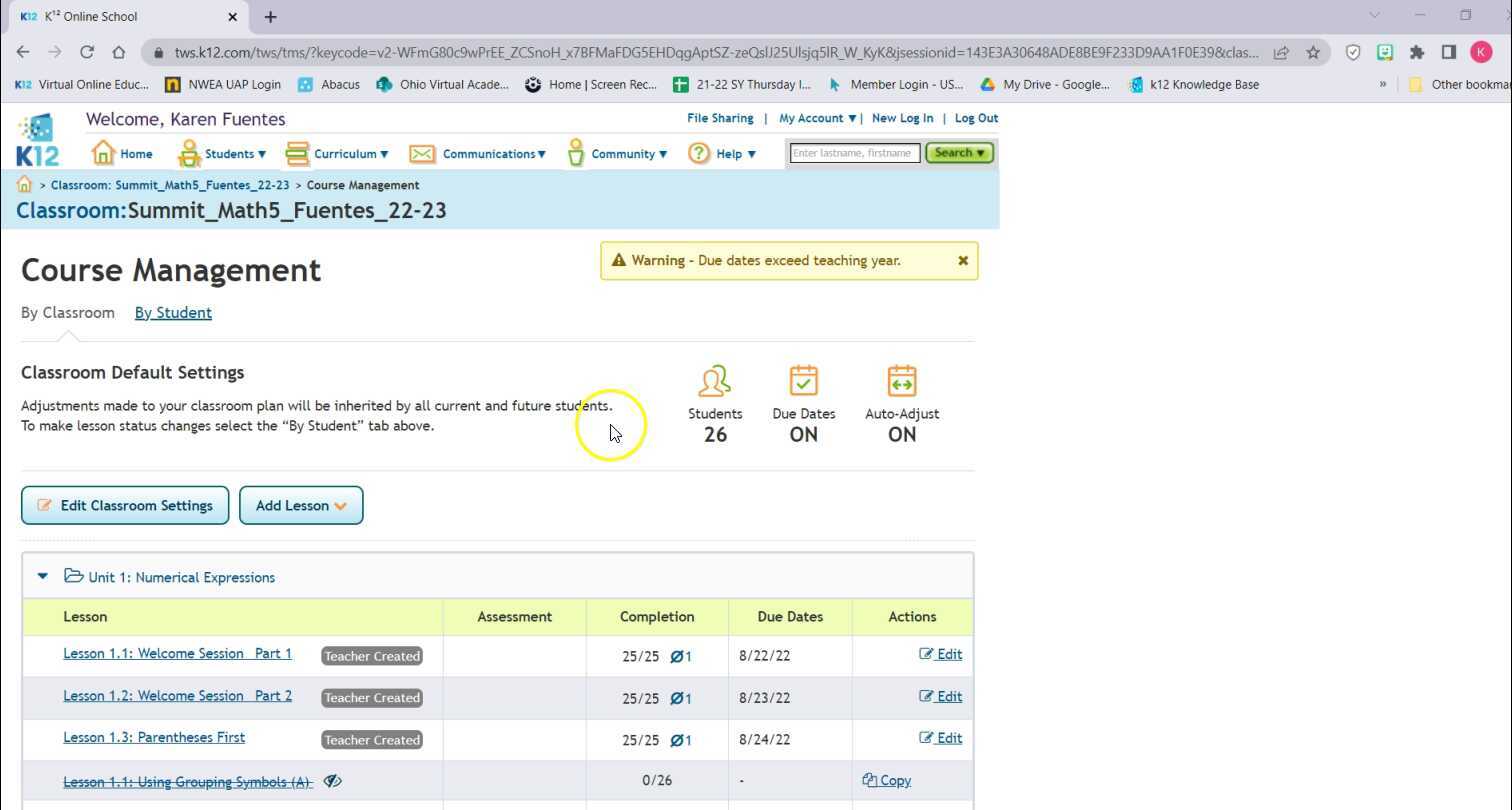
Task: Click the Help question mark icon
Action: (x=698, y=152)
